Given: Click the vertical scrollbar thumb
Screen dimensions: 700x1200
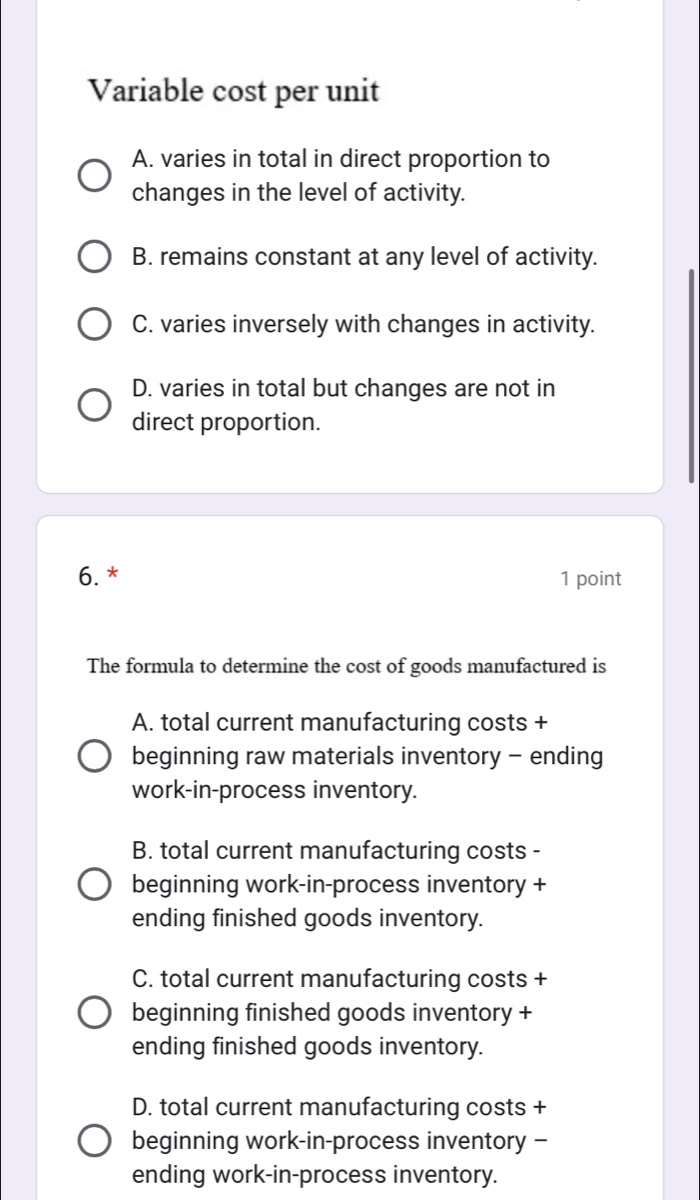Looking at the screenshot, I should [691, 373].
